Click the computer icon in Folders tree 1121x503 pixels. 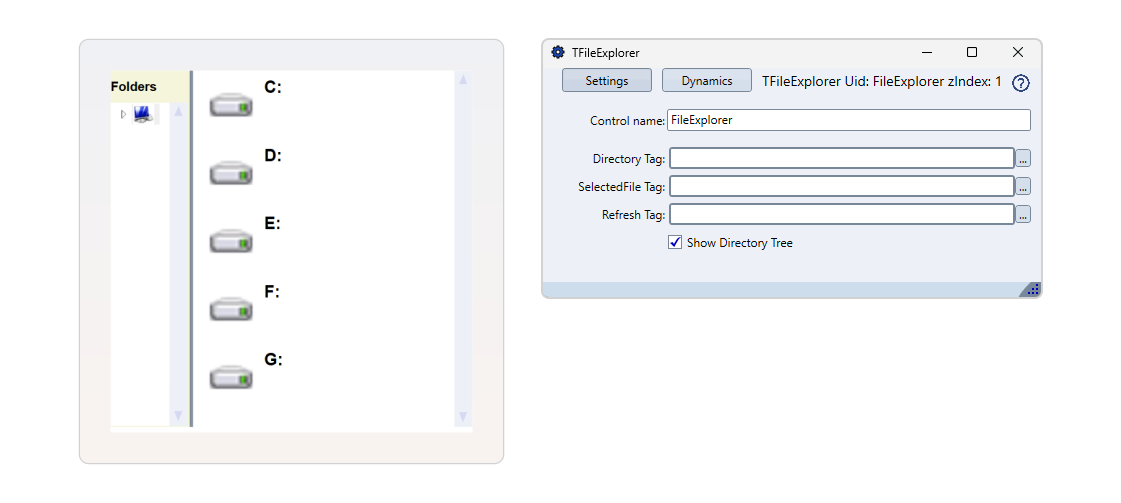click(x=142, y=114)
